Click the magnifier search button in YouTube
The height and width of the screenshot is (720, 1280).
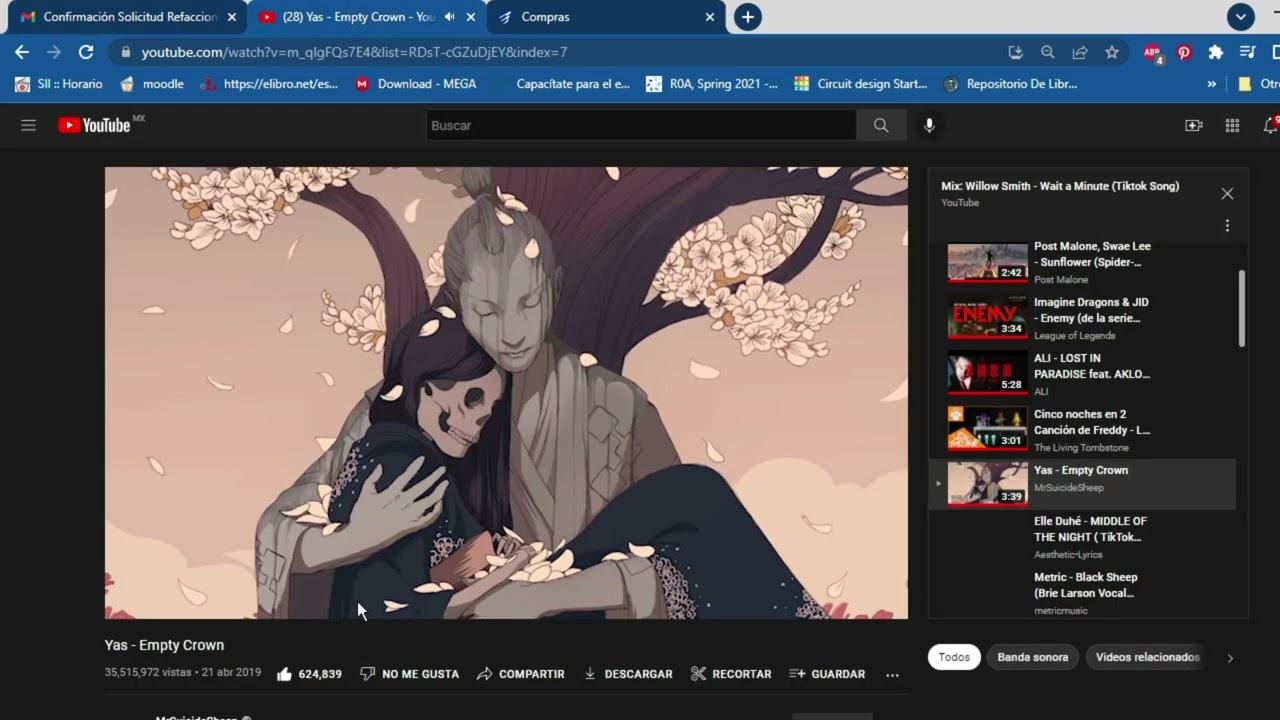(x=881, y=125)
